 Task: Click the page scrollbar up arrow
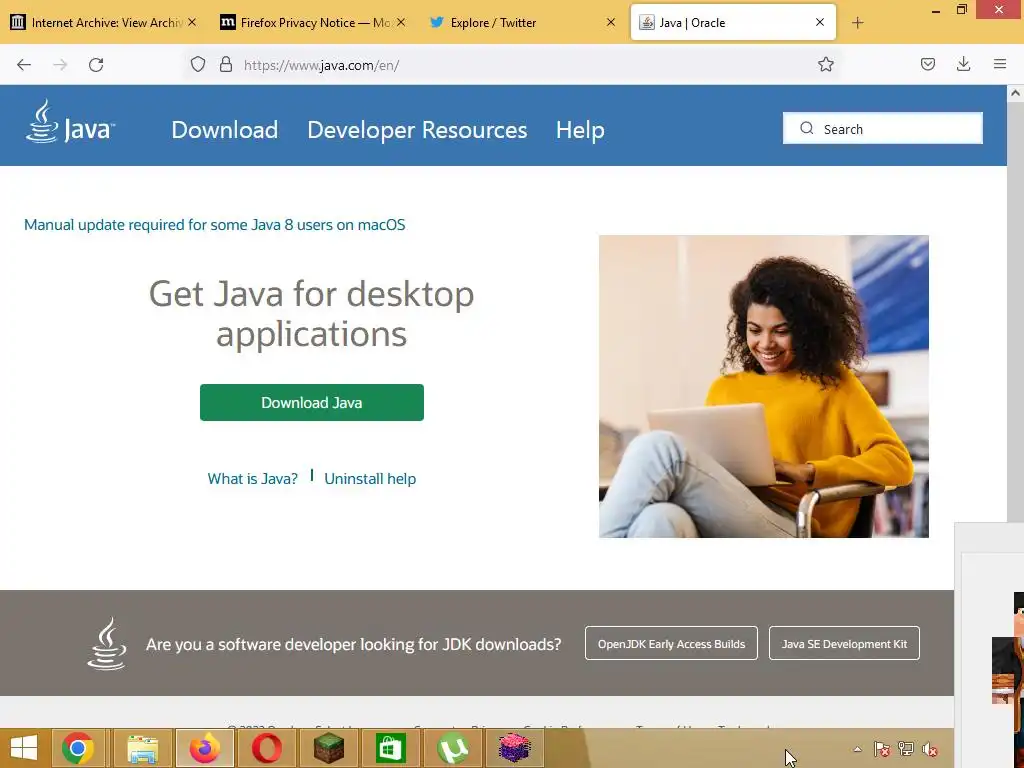pos(1015,93)
